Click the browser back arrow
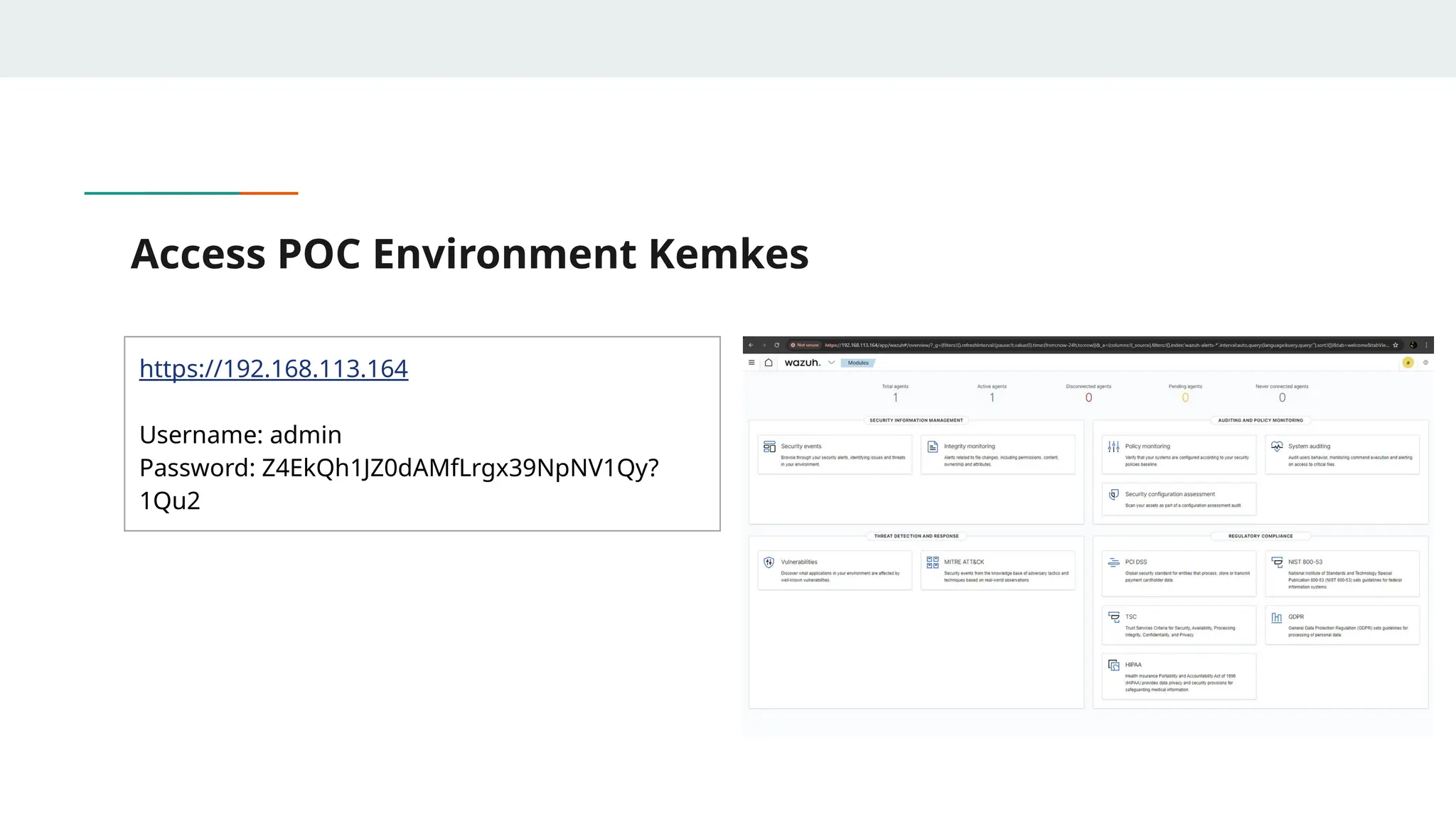 click(751, 345)
